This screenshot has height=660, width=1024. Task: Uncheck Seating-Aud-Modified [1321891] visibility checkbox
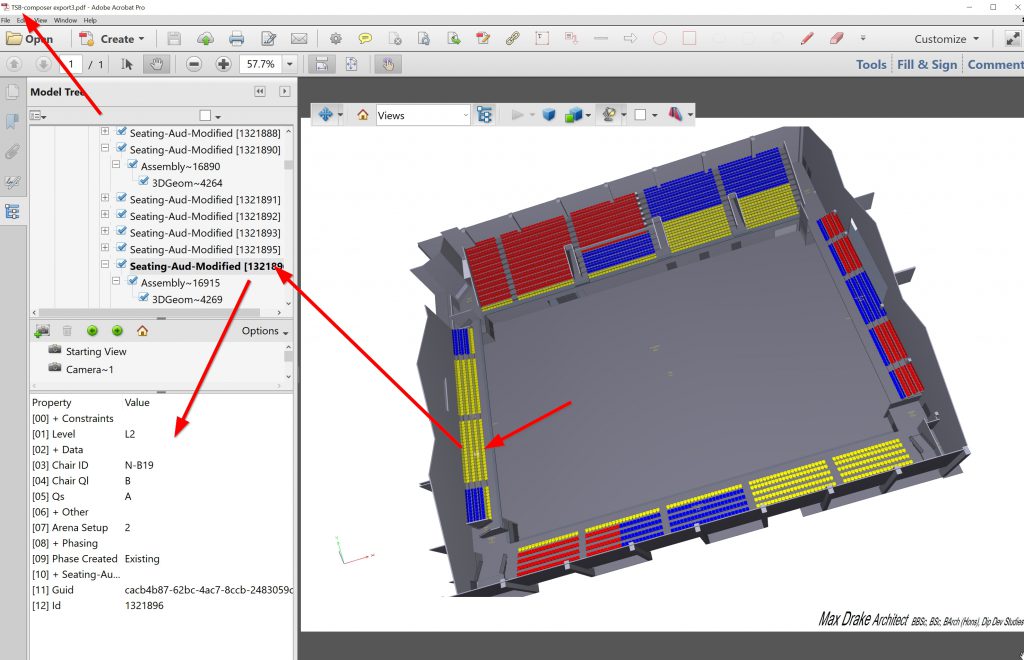[x=121, y=199]
